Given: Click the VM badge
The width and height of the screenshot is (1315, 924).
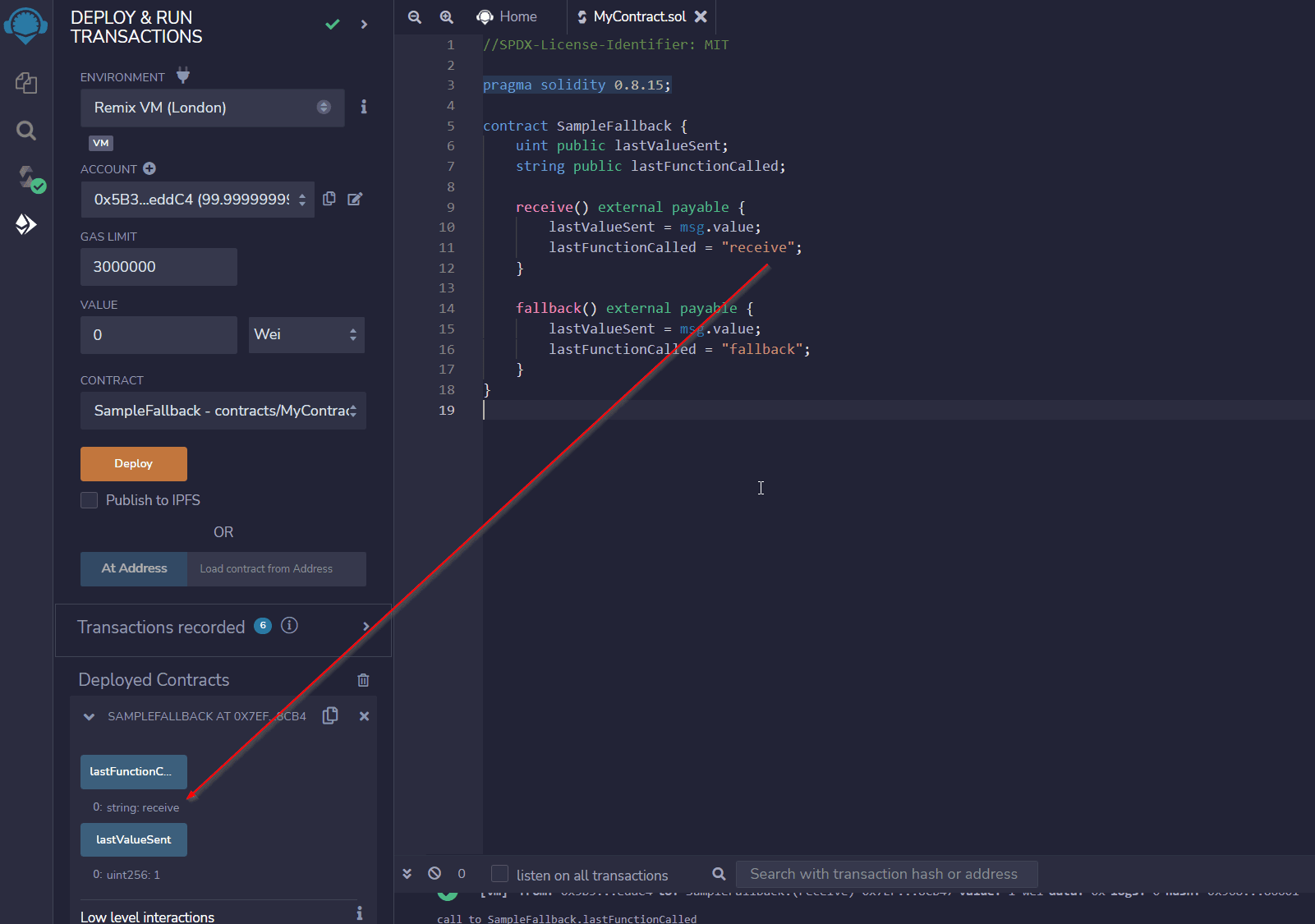Looking at the screenshot, I should click(101, 143).
